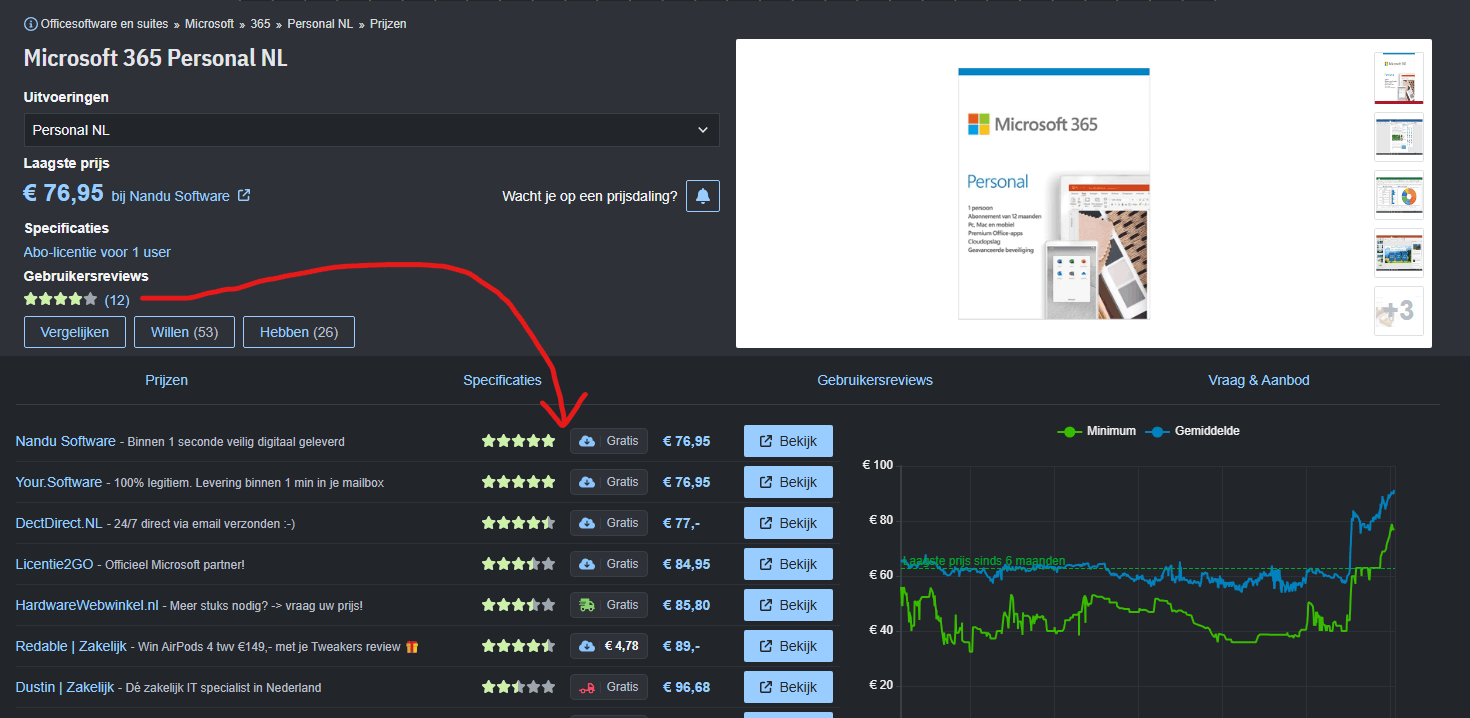Open the Uitvoeringen dropdown showing Personal NL
Viewport: 1470px width, 718px height.
(371, 130)
